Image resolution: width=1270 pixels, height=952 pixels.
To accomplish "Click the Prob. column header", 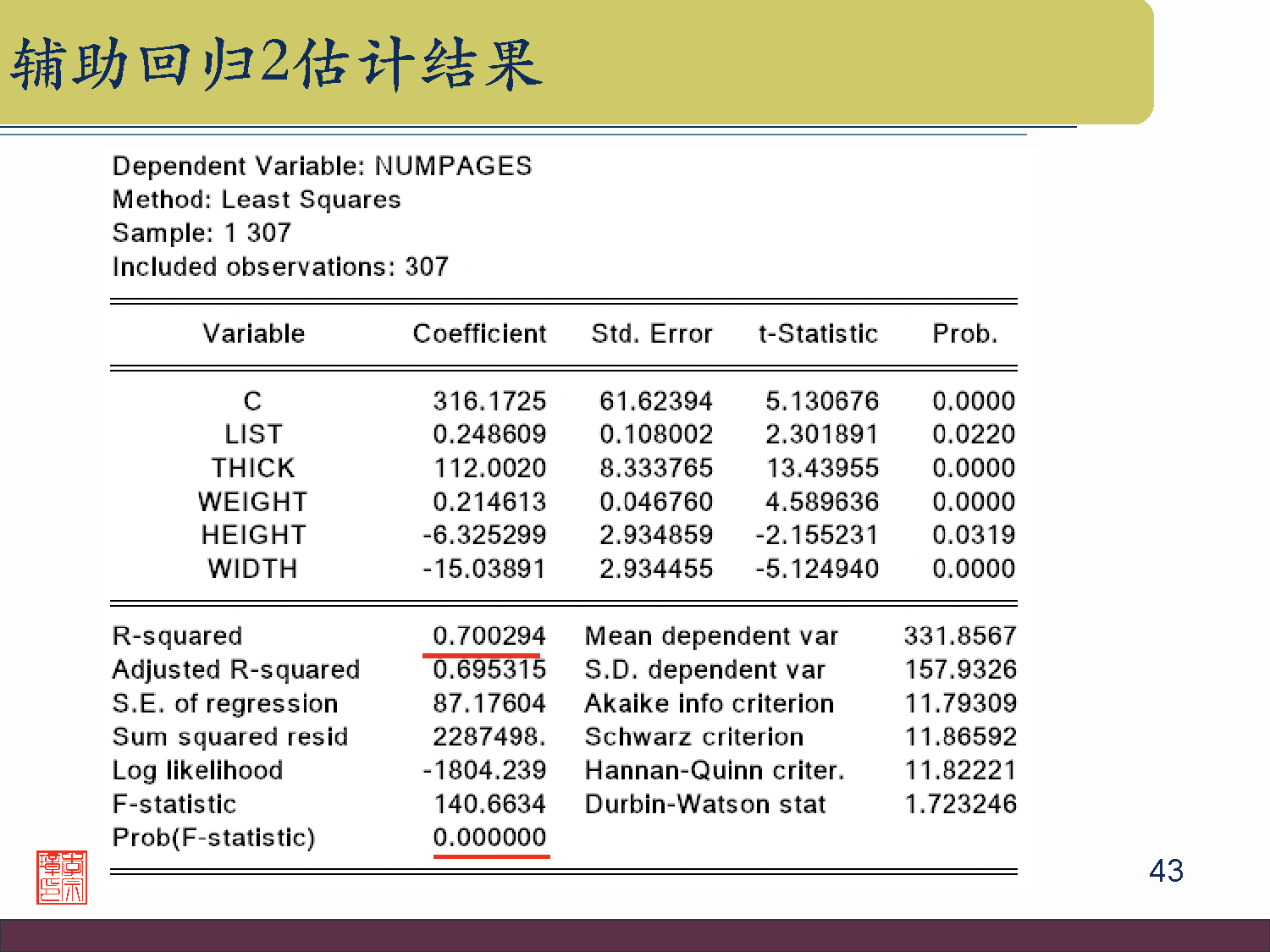I will [964, 333].
